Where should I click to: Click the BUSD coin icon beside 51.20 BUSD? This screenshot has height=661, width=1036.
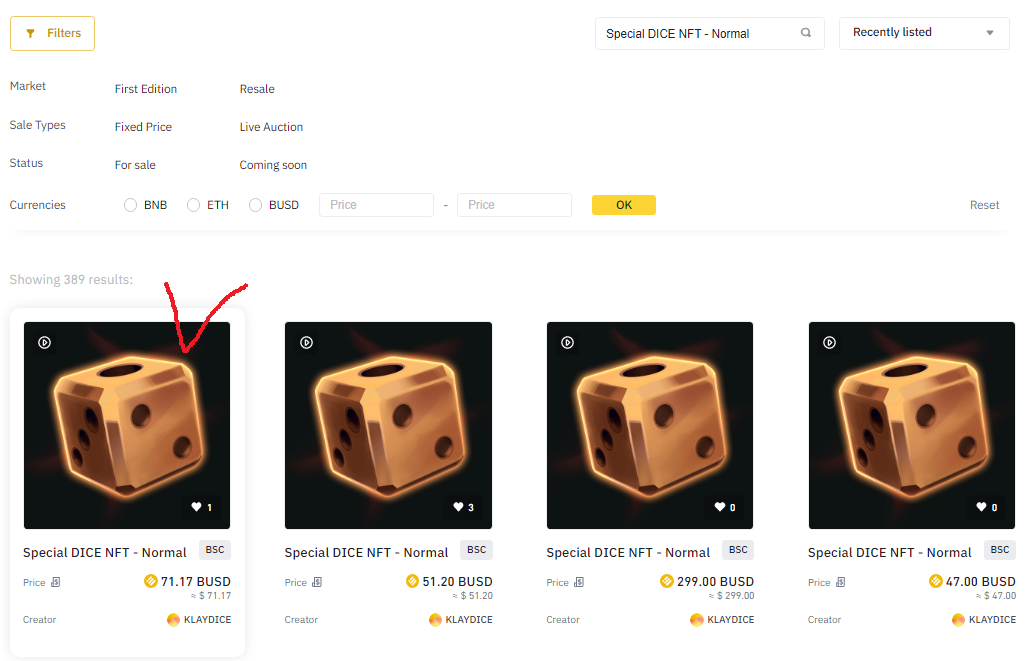[x=412, y=581]
